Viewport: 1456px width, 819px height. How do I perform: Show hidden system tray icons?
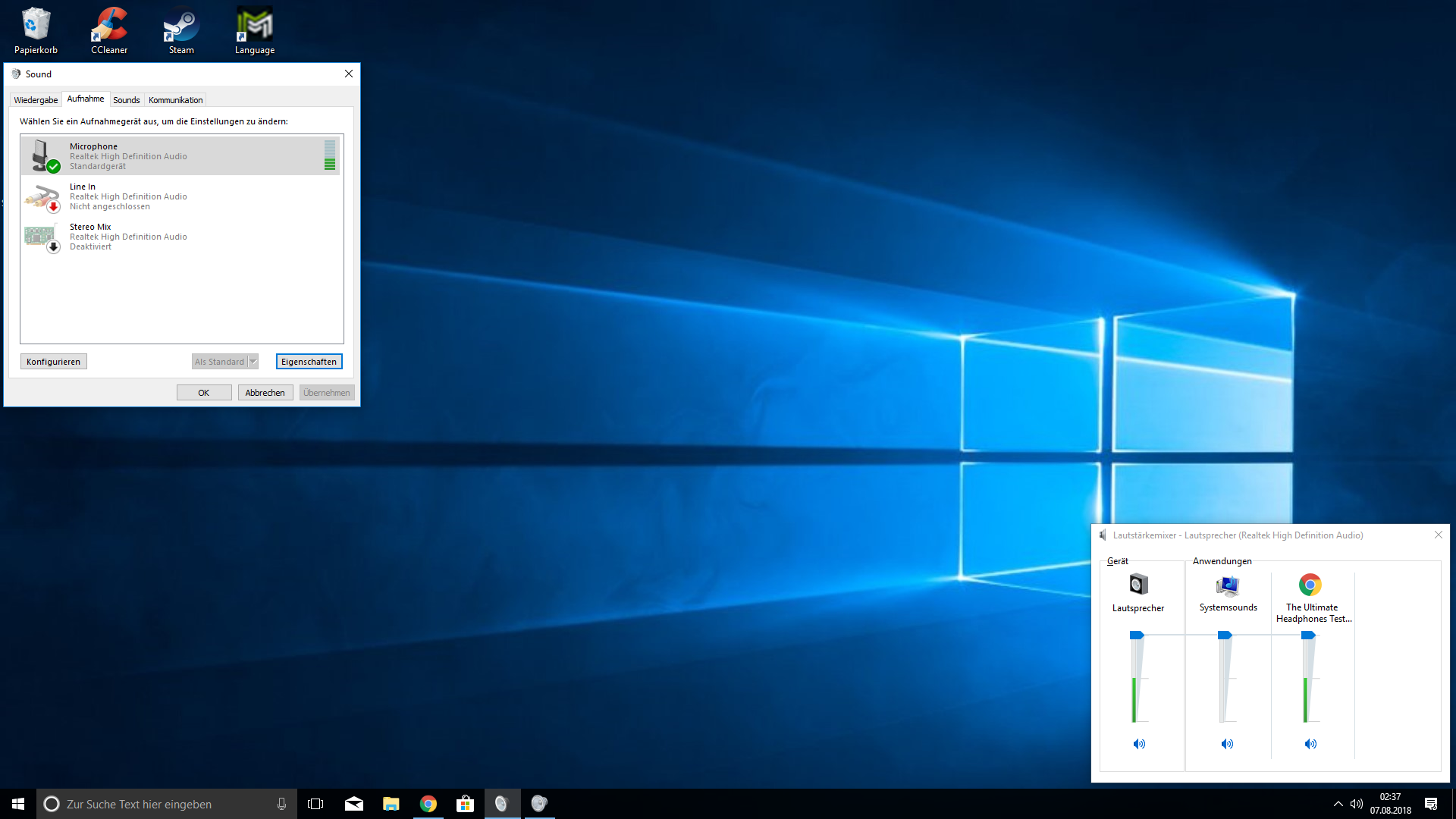[x=1338, y=804]
